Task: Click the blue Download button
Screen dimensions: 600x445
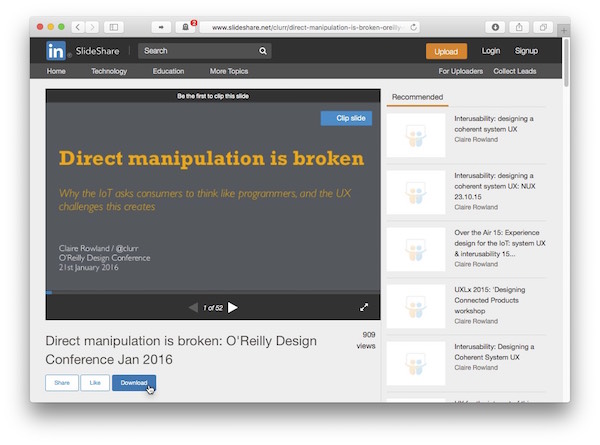Action: [x=134, y=383]
